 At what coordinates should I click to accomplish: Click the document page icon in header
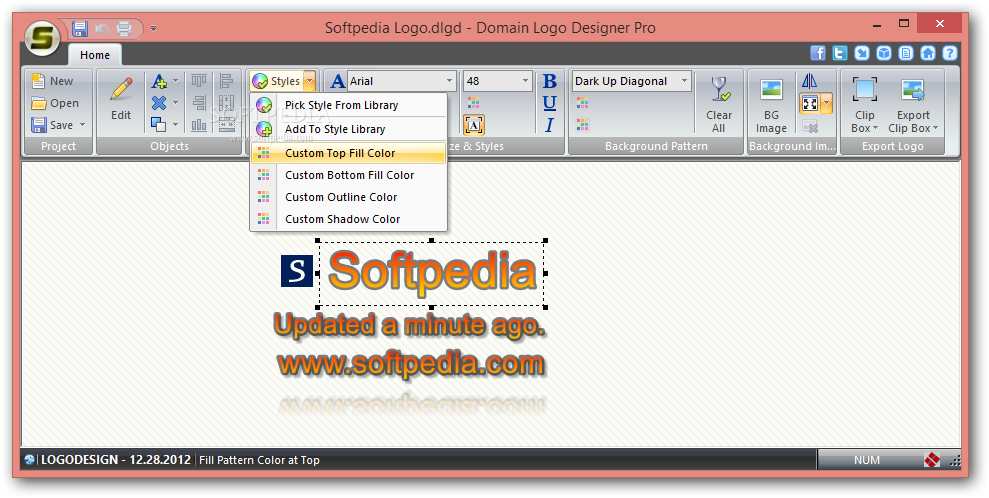(x=906, y=53)
